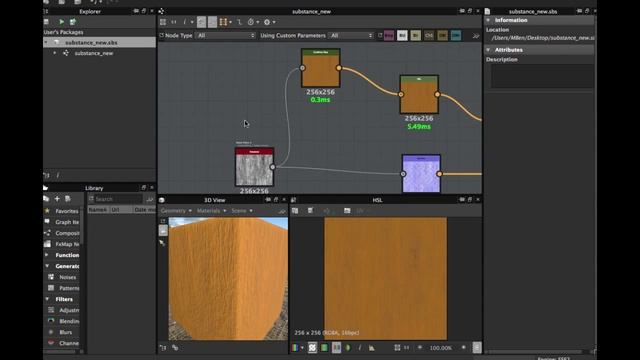
Task: Click the grid layout icon in graph toolbar
Action: [163, 22]
